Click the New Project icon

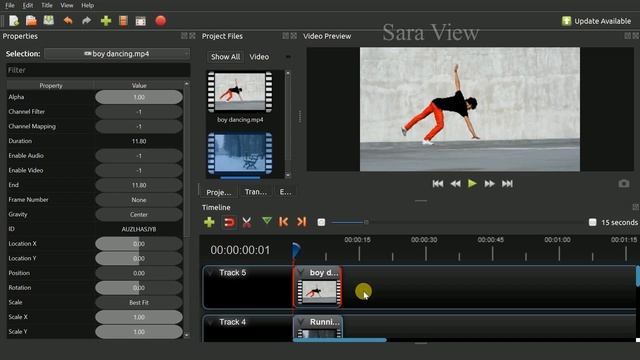coord(14,21)
